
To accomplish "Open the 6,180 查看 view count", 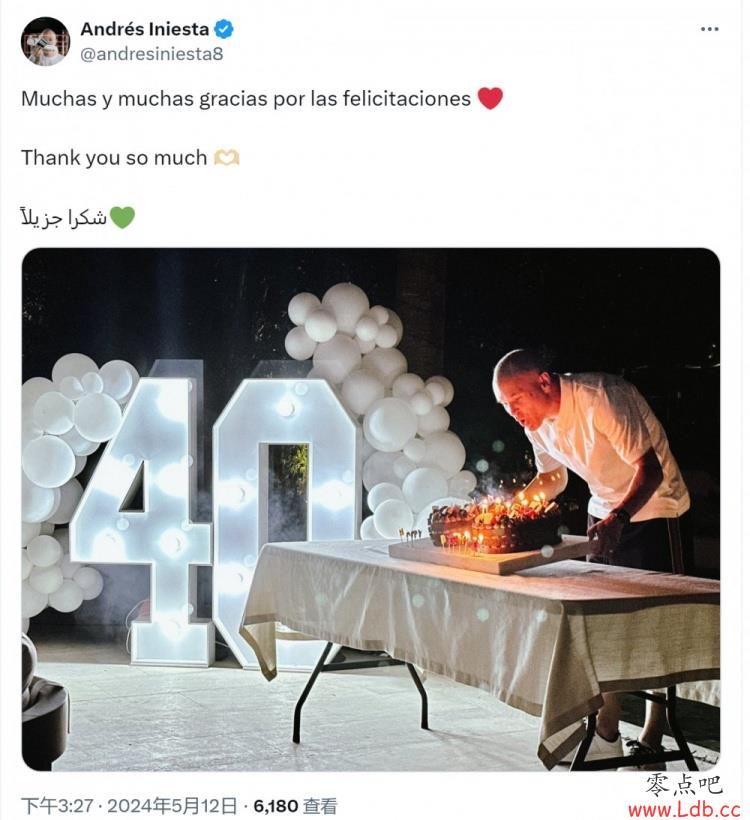I will point(296,806).
